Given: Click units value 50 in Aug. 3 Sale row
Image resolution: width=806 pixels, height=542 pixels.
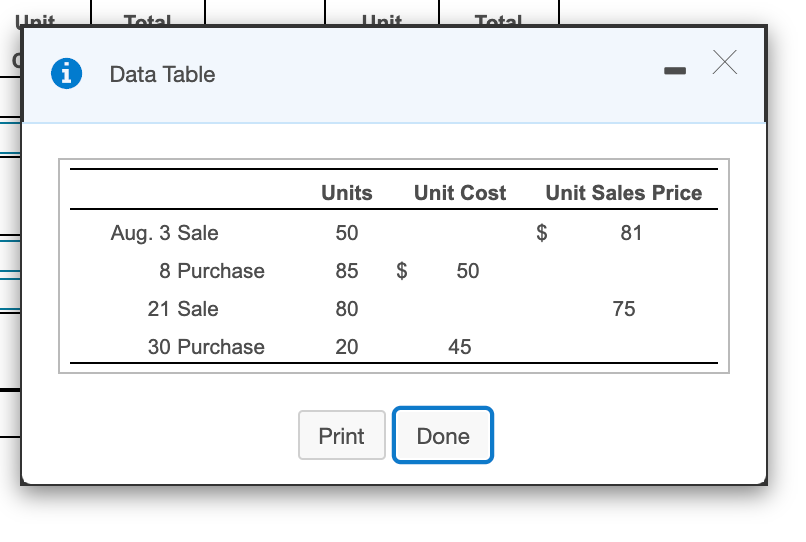Looking at the screenshot, I should pos(347,233).
